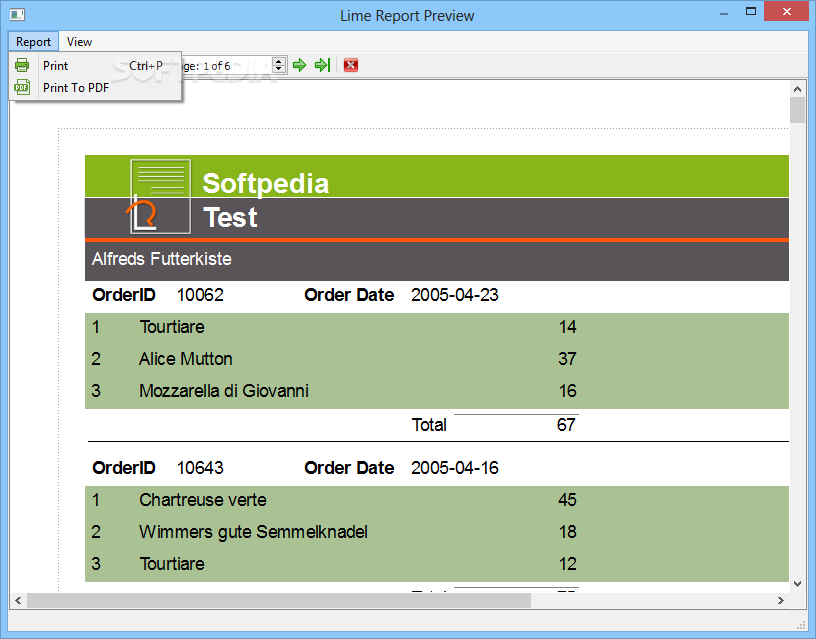
Task: Click the green next page arrow
Action: [299, 65]
